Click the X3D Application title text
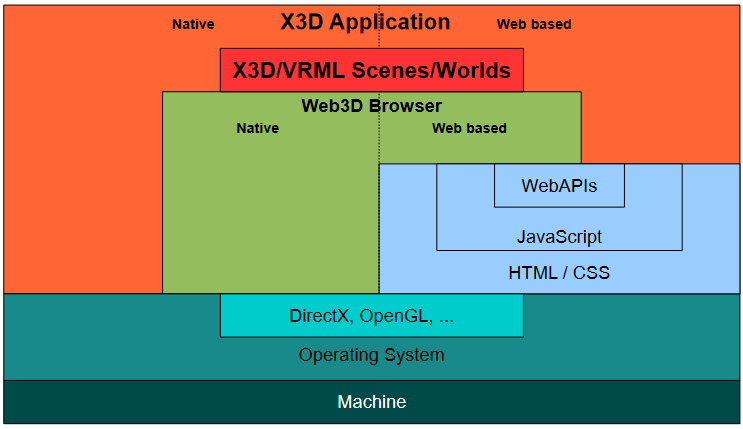This screenshot has height=429, width=743. [x=365, y=22]
